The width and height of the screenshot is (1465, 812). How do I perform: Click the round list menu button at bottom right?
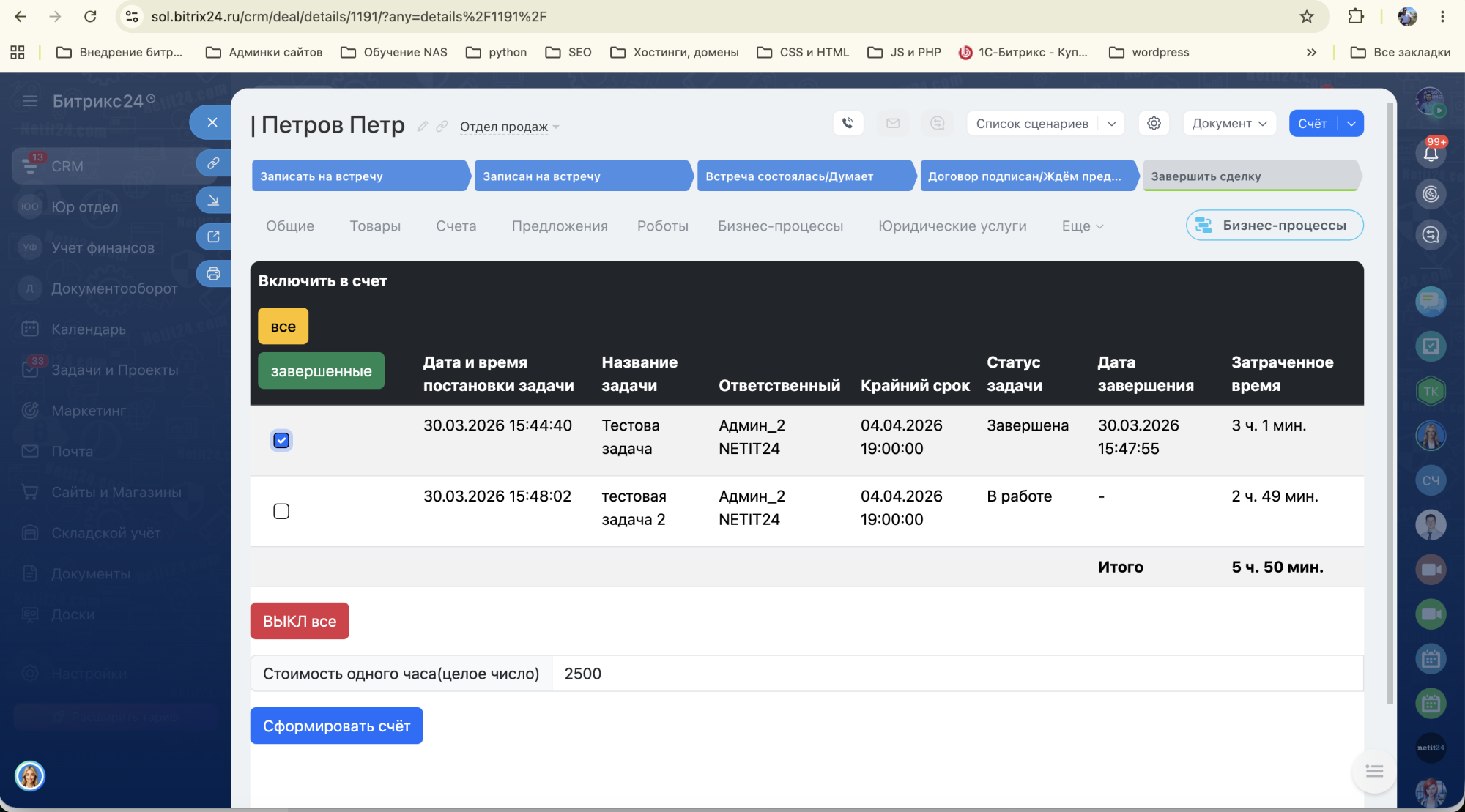[x=1374, y=771]
